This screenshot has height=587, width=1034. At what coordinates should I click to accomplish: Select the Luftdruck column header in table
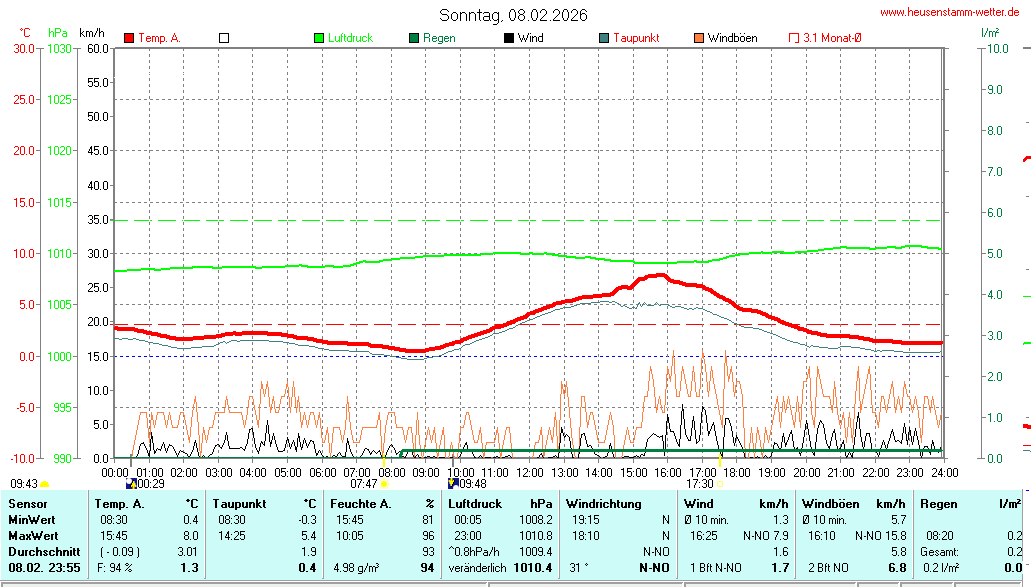click(x=474, y=504)
